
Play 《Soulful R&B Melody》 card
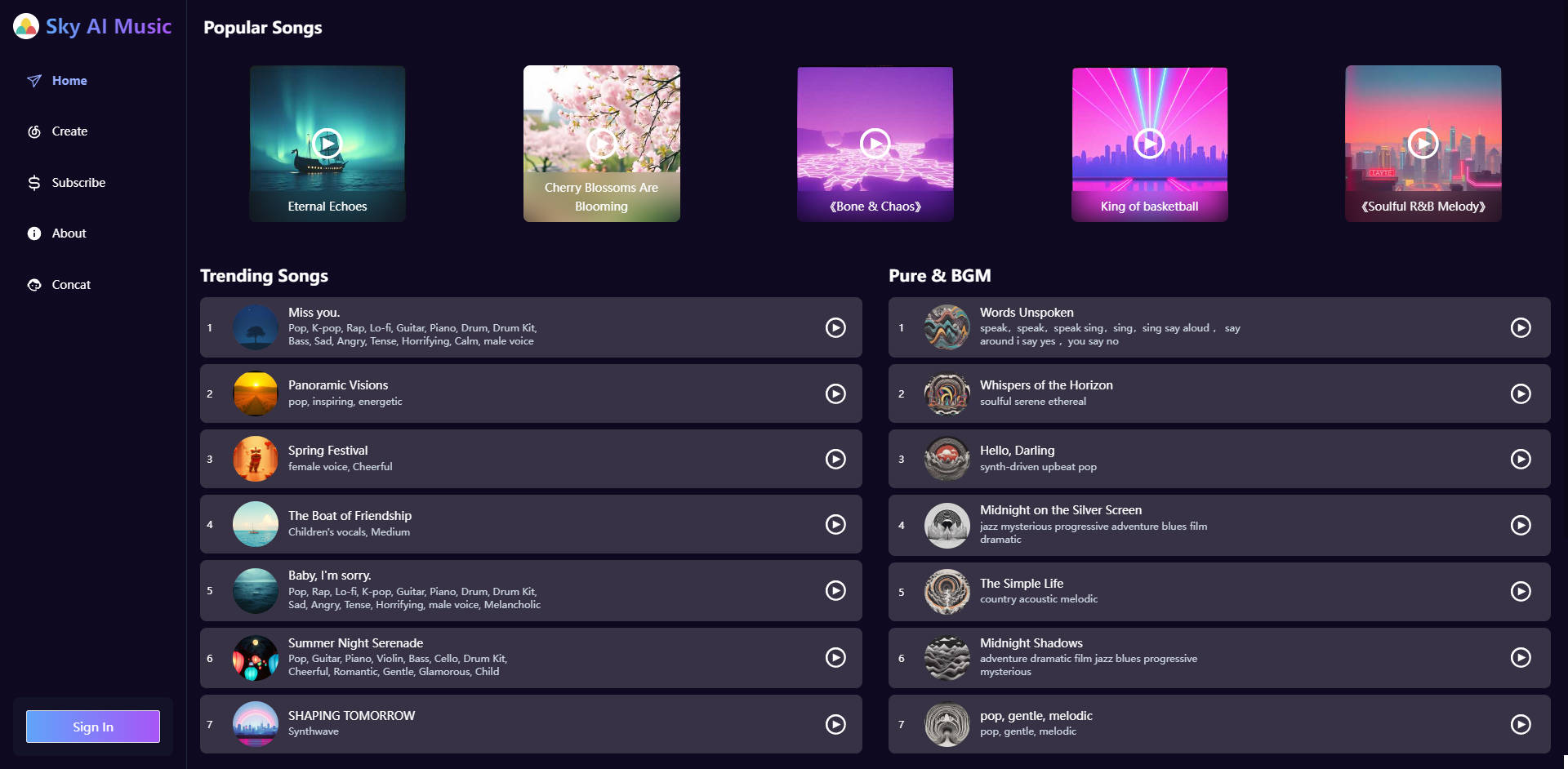pos(1423,143)
